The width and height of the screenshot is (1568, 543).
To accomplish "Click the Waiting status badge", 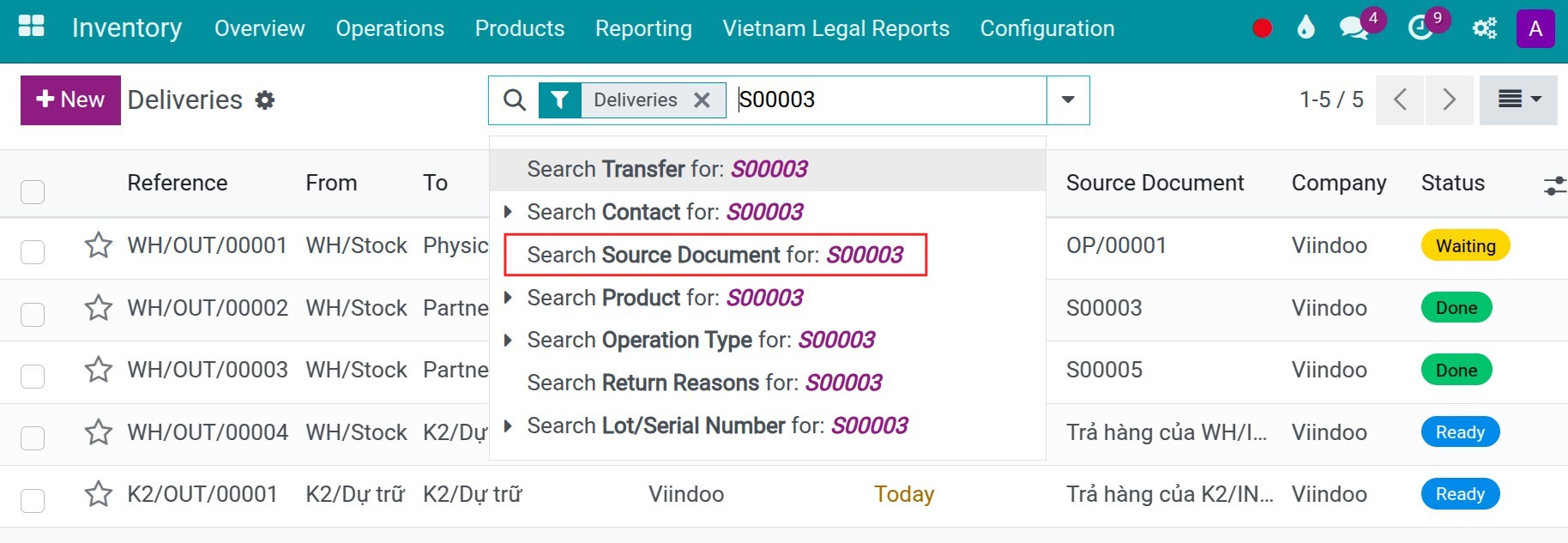I will pos(1466,245).
